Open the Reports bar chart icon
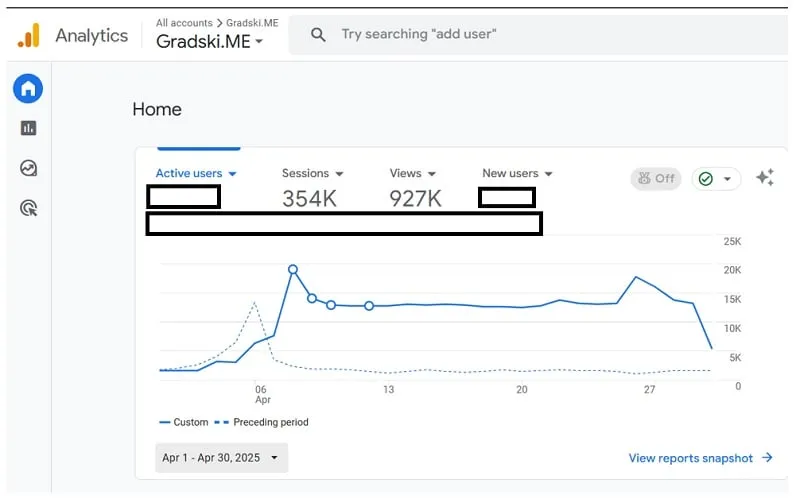 click(28, 128)
